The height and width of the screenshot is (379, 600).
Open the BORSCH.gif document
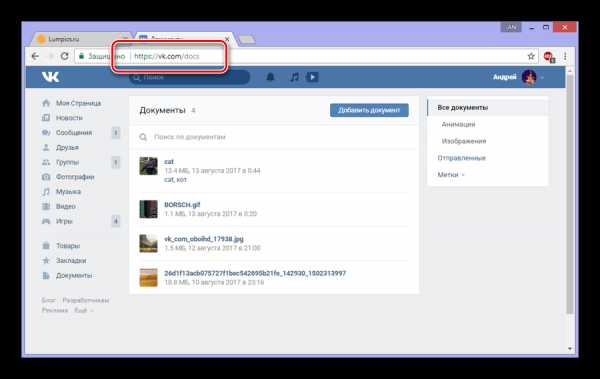click(182, 205)
